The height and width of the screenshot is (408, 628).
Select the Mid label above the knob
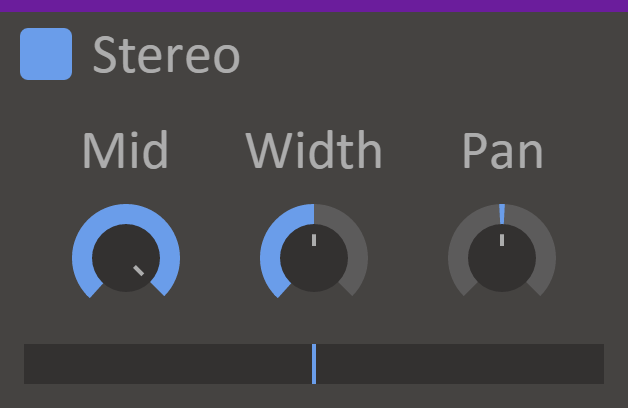(x=126, y=151)
